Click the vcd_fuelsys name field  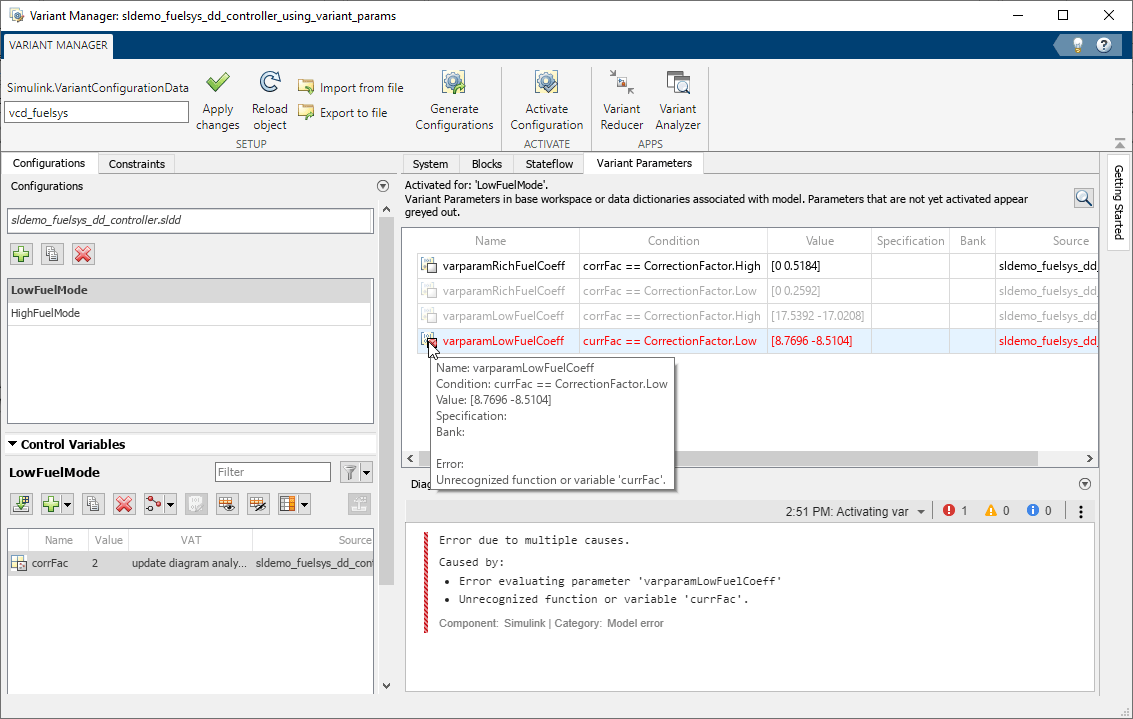click(x=96, y=113)
